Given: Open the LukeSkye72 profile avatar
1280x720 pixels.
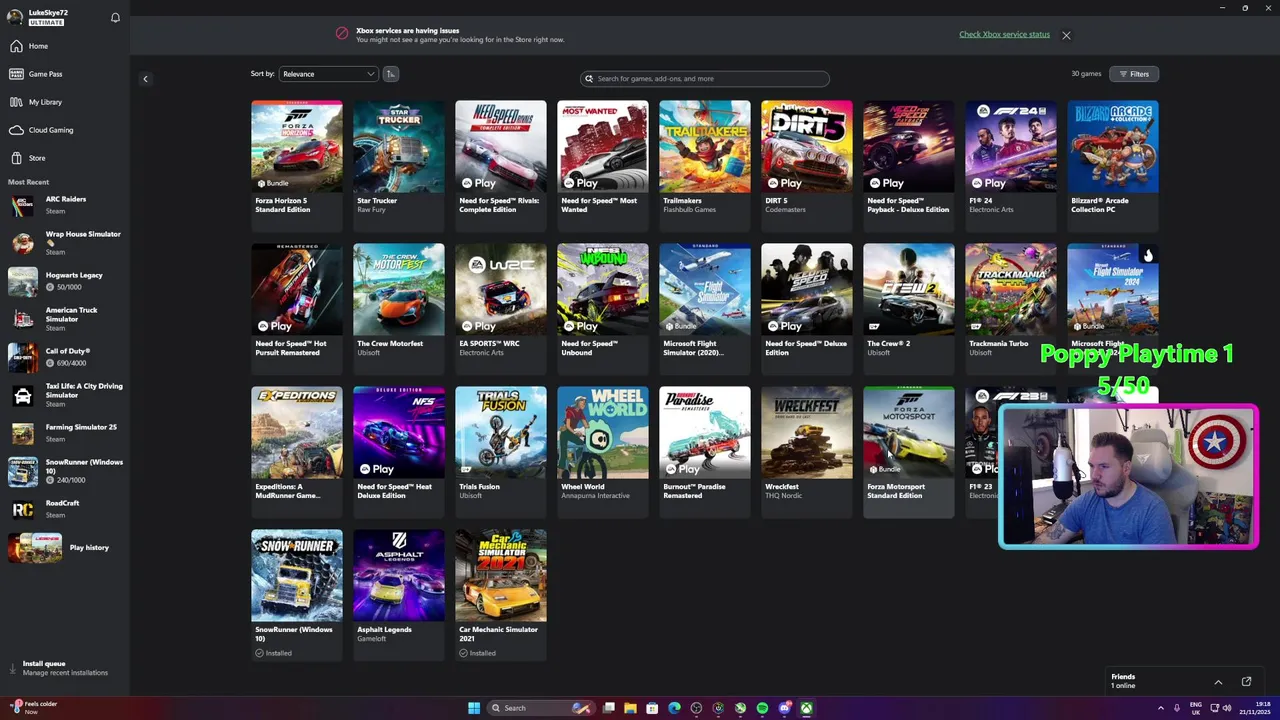Looking at the screenshot, I should [15, 17].
